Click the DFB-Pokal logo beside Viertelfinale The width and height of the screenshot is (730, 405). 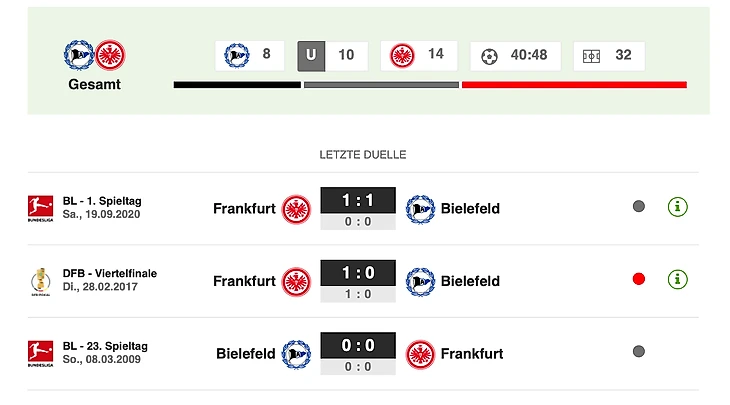pyautogui.click(x=39, y=280)
